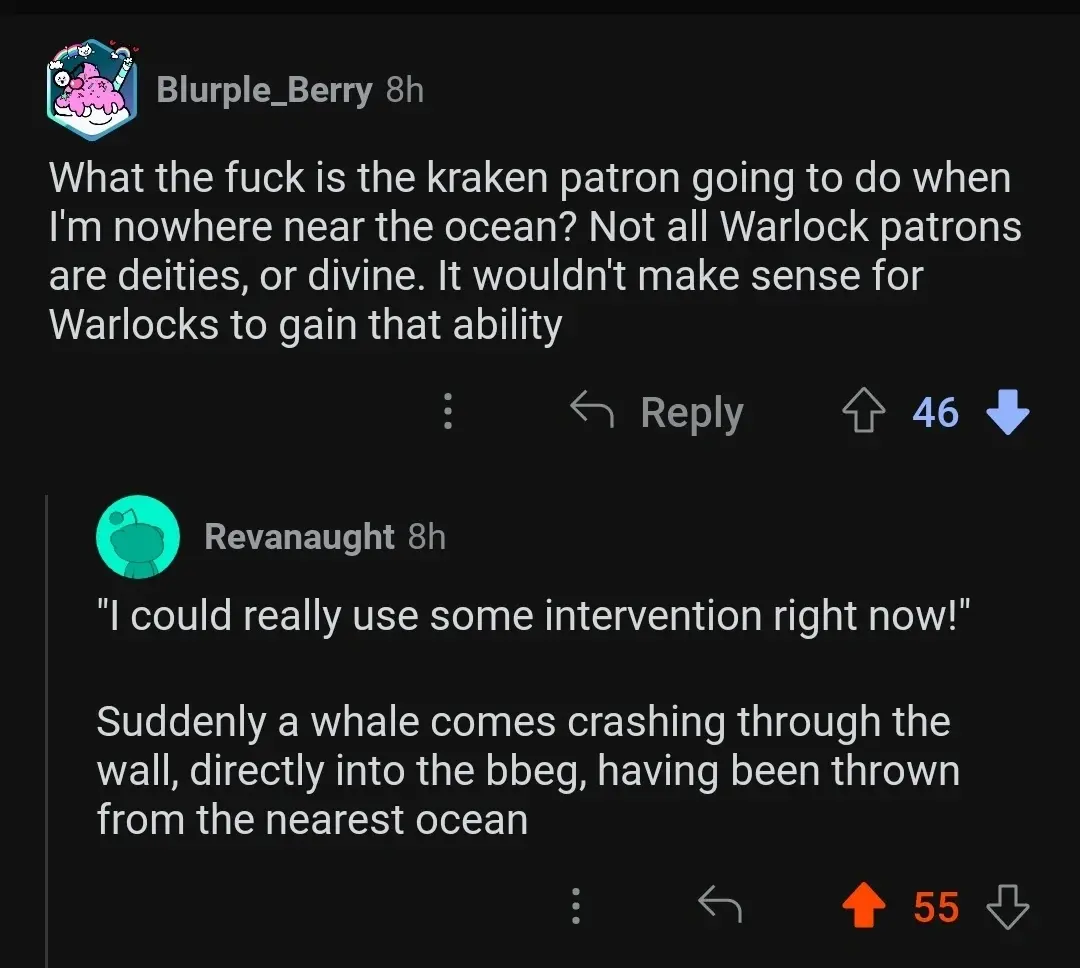
Task: Click the whale crashing paragraph text
Action: pos(527,770)
